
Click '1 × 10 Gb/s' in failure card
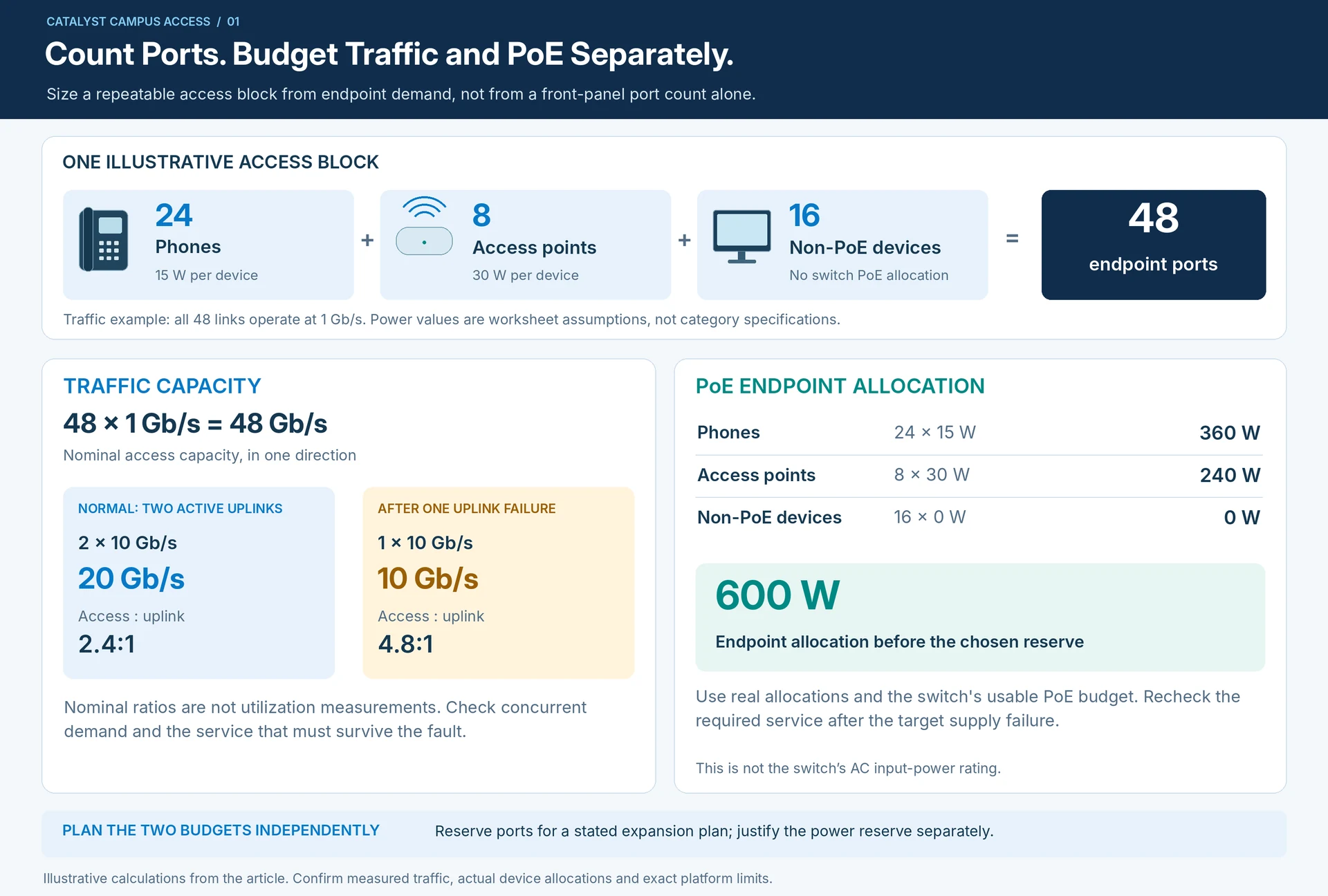(425, 543)
